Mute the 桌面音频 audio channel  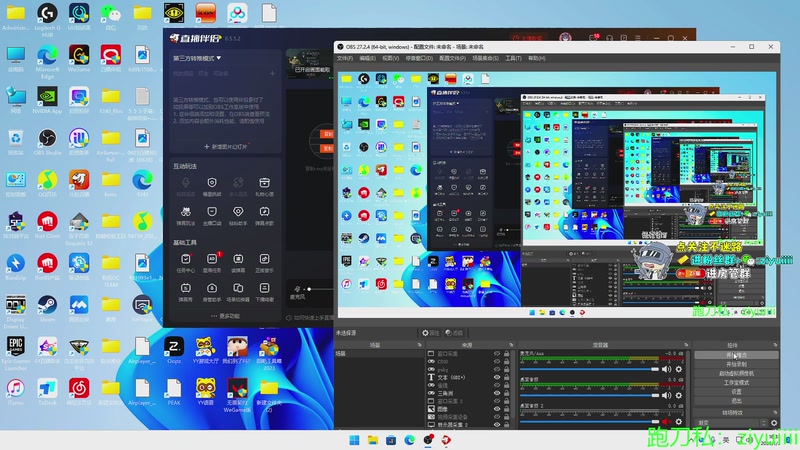click(666, 395)
